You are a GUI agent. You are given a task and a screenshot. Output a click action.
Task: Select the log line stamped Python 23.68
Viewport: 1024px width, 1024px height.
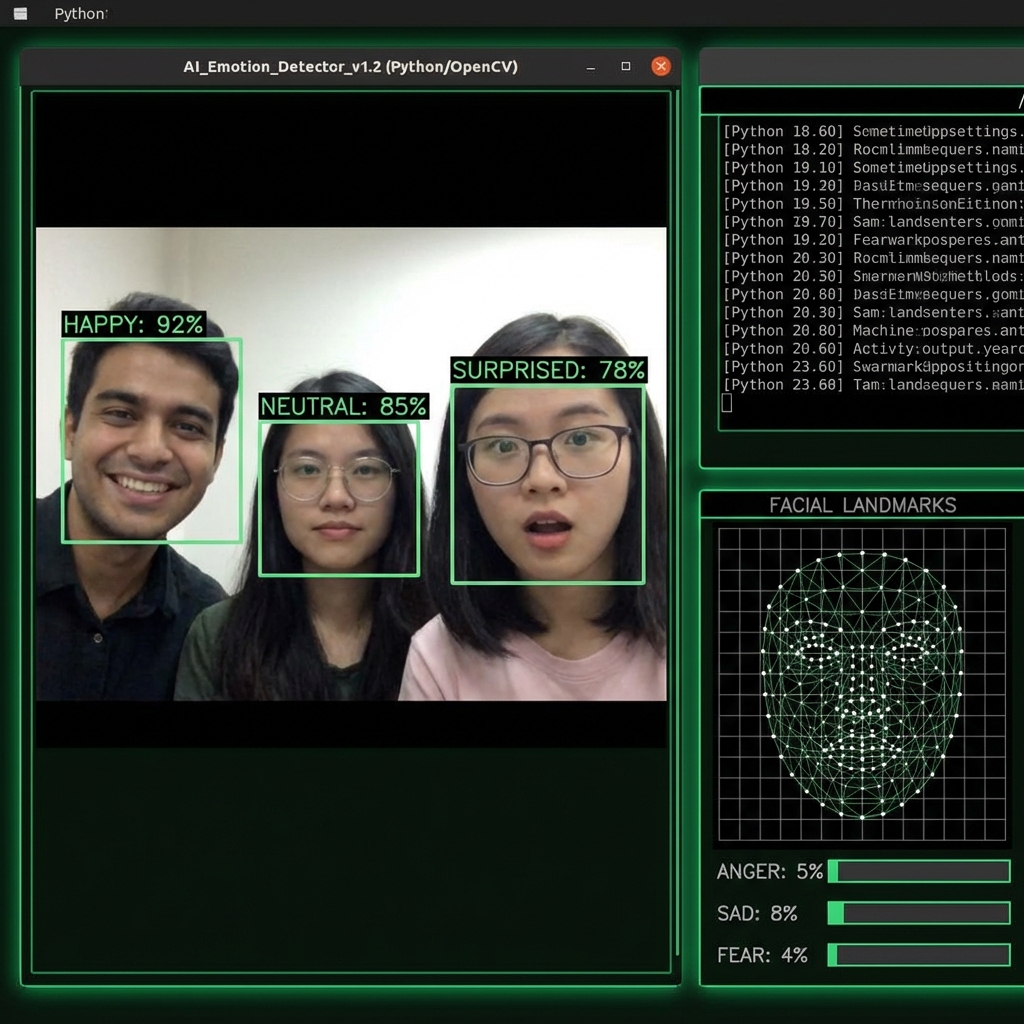click(873, 385)
